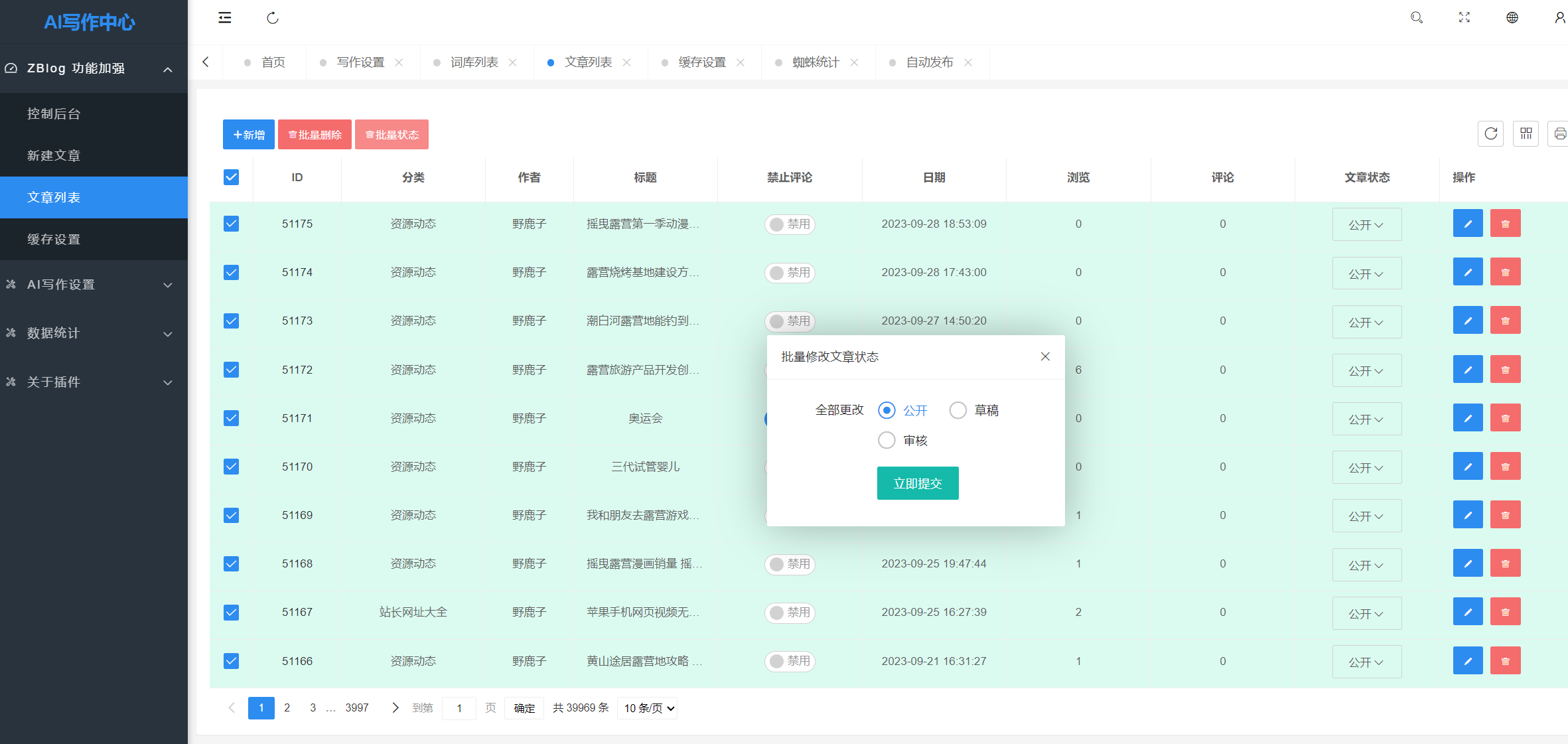
Task: Edit article 51174 with the pencil icon
Action: [1468, 272]
